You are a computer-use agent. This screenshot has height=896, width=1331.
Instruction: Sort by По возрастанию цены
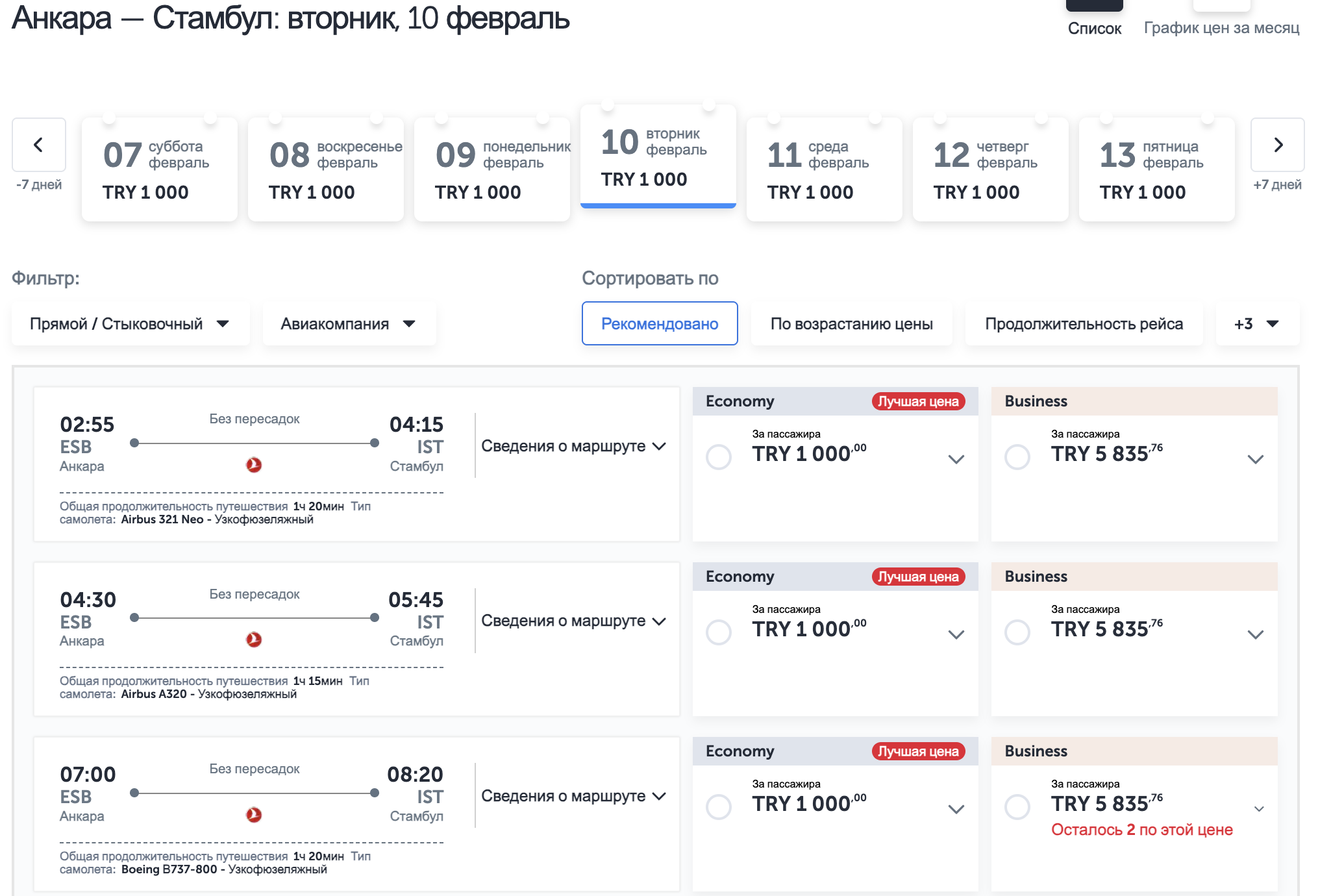pyautogui.click(x=851, y=323)
